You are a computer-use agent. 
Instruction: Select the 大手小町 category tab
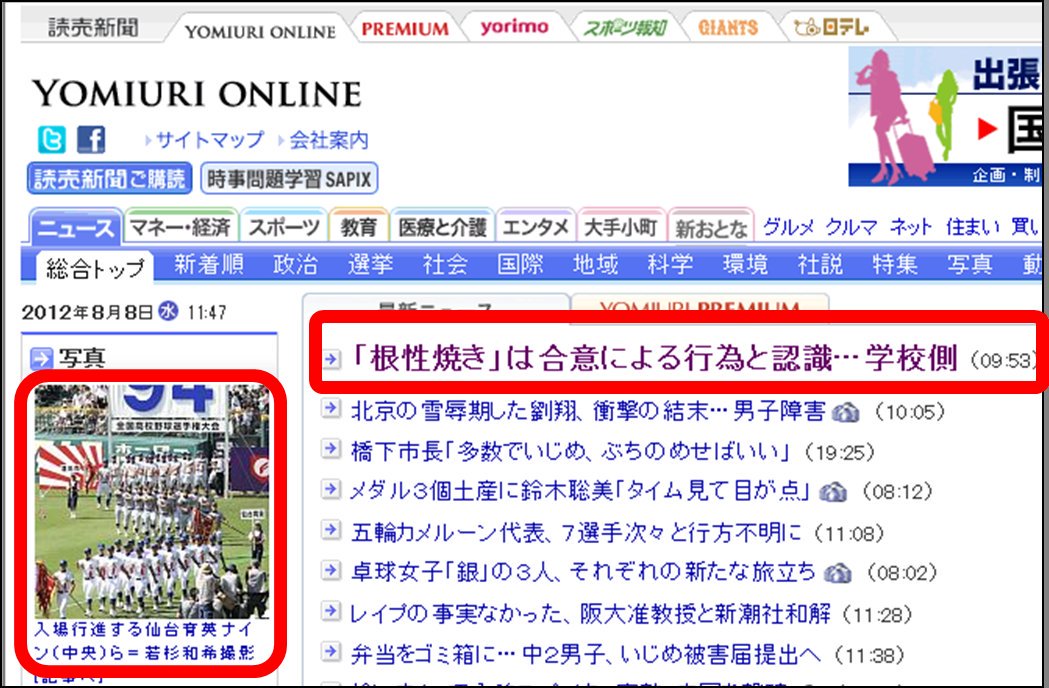[621, 228]
